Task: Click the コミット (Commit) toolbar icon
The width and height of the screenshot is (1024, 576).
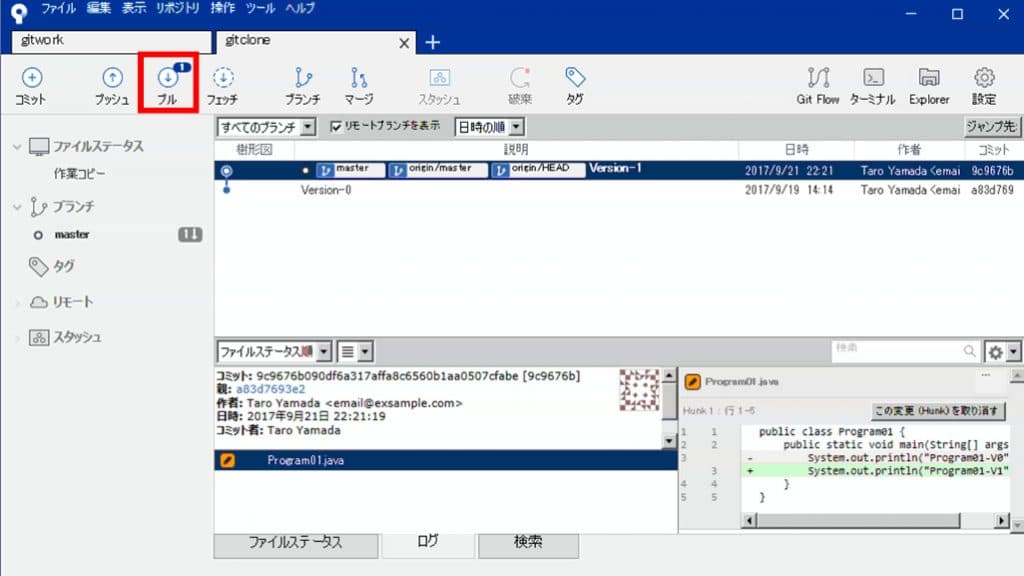Action: [31, 82]
